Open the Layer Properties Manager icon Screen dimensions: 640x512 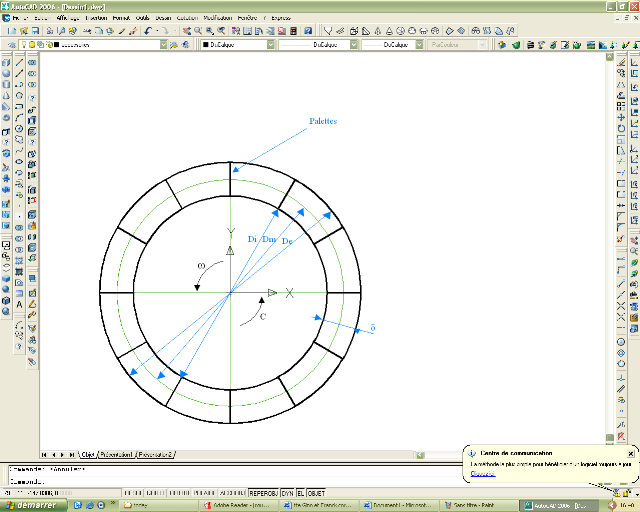[x=10, y=45]
